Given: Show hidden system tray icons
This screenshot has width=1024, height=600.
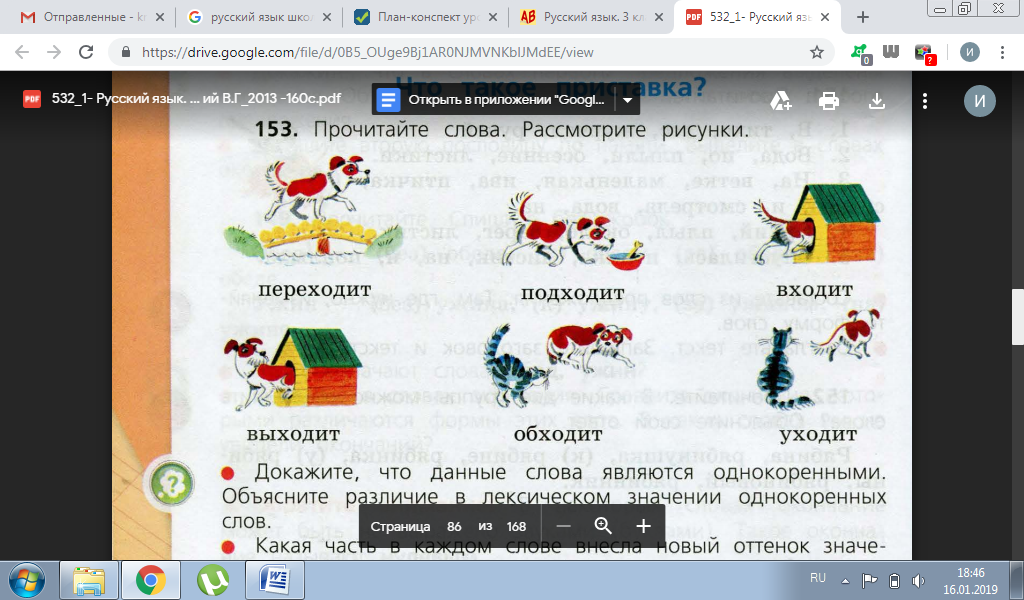Looking at the screenshot, I should coord(846,580).
